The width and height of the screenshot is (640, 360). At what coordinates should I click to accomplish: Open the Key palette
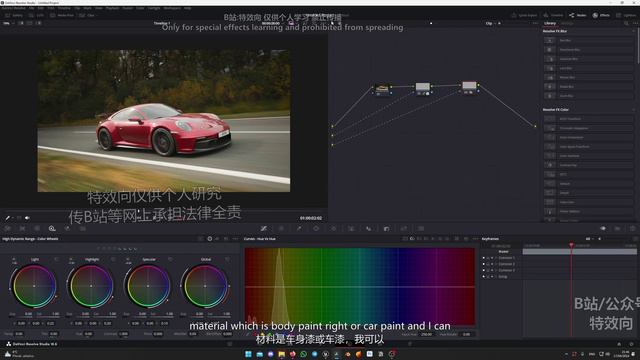387,229
